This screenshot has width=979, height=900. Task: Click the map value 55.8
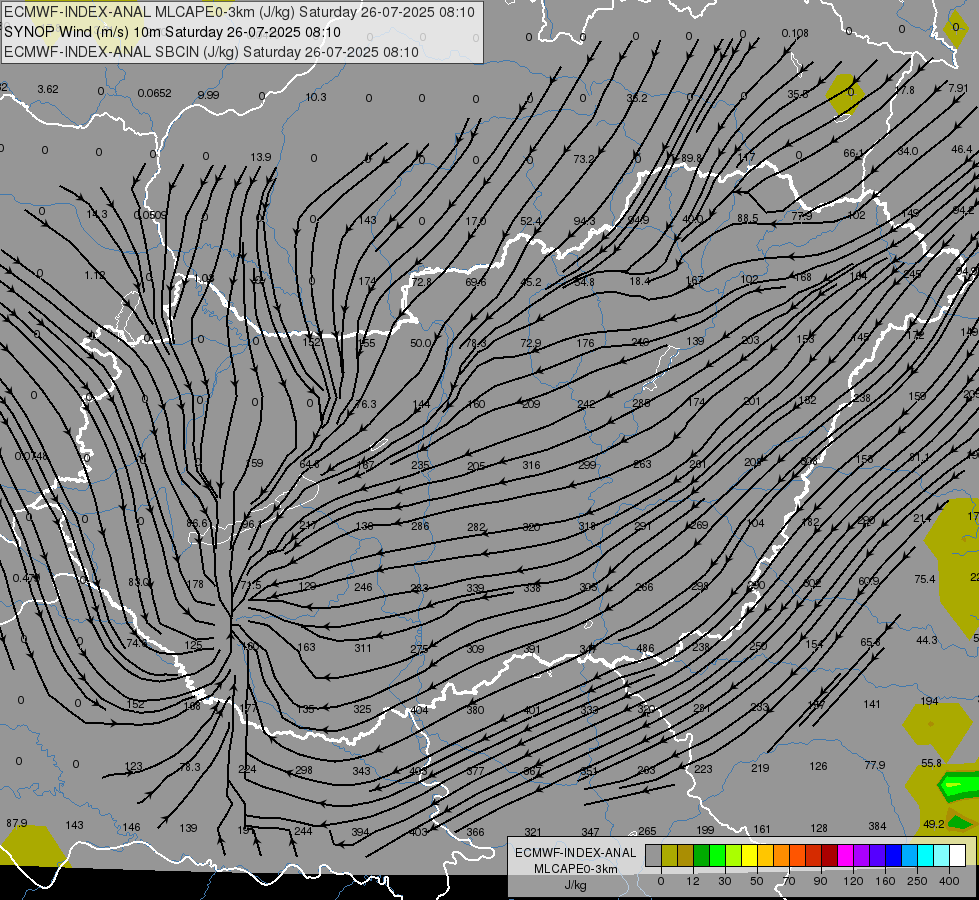click(x=931, y=763)
